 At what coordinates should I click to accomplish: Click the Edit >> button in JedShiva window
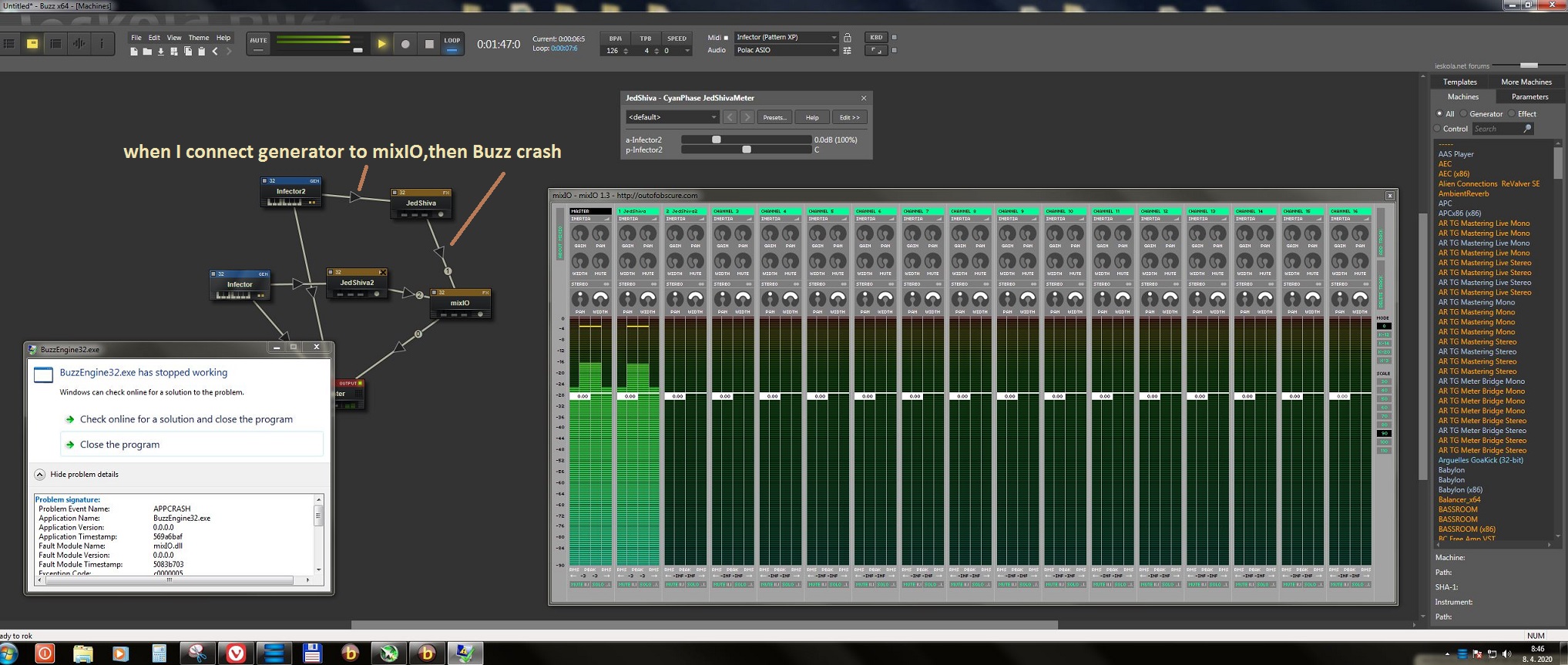(x=850, y=117)
